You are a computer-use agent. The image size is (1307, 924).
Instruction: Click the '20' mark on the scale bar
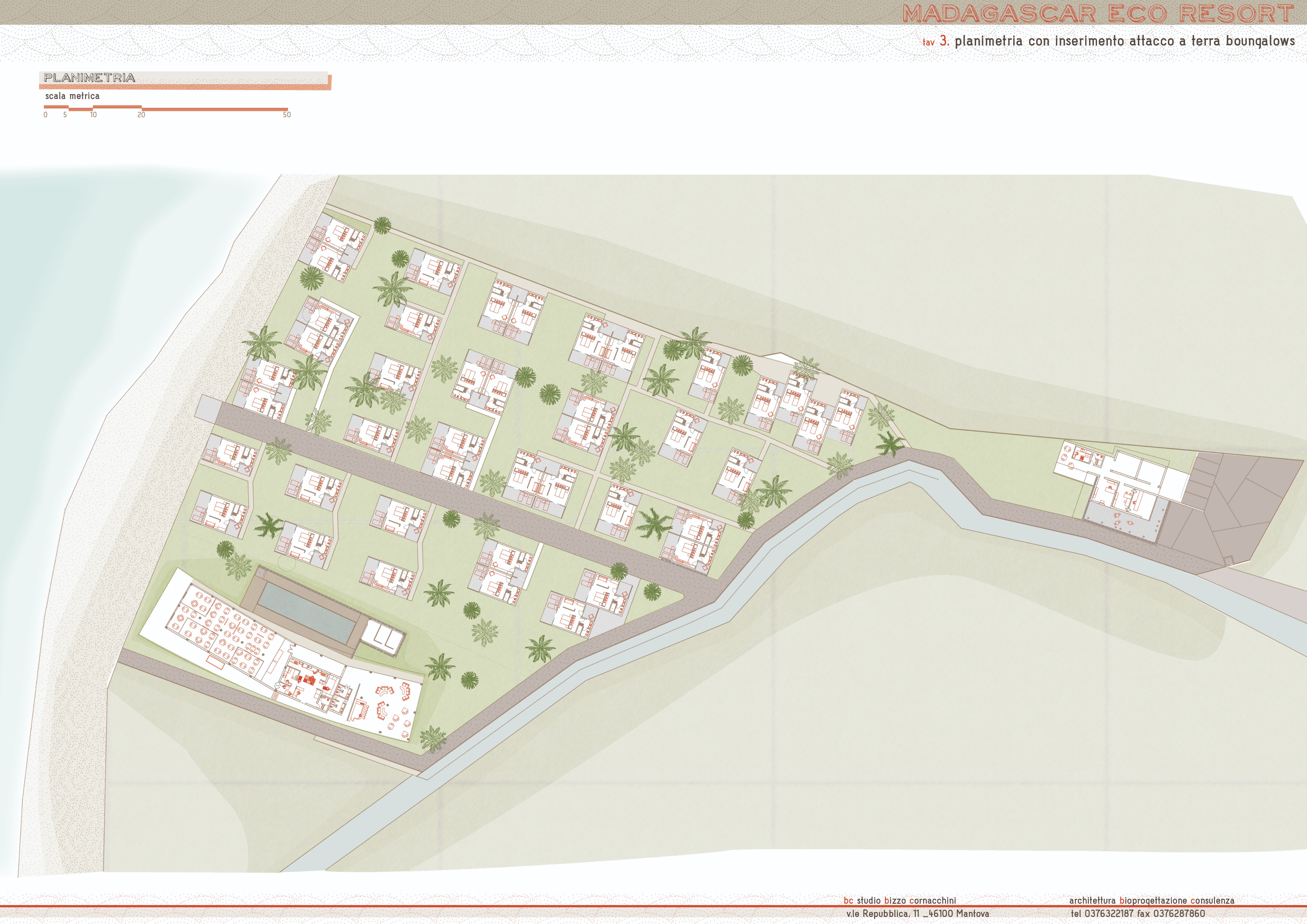[x=141, y=115]
